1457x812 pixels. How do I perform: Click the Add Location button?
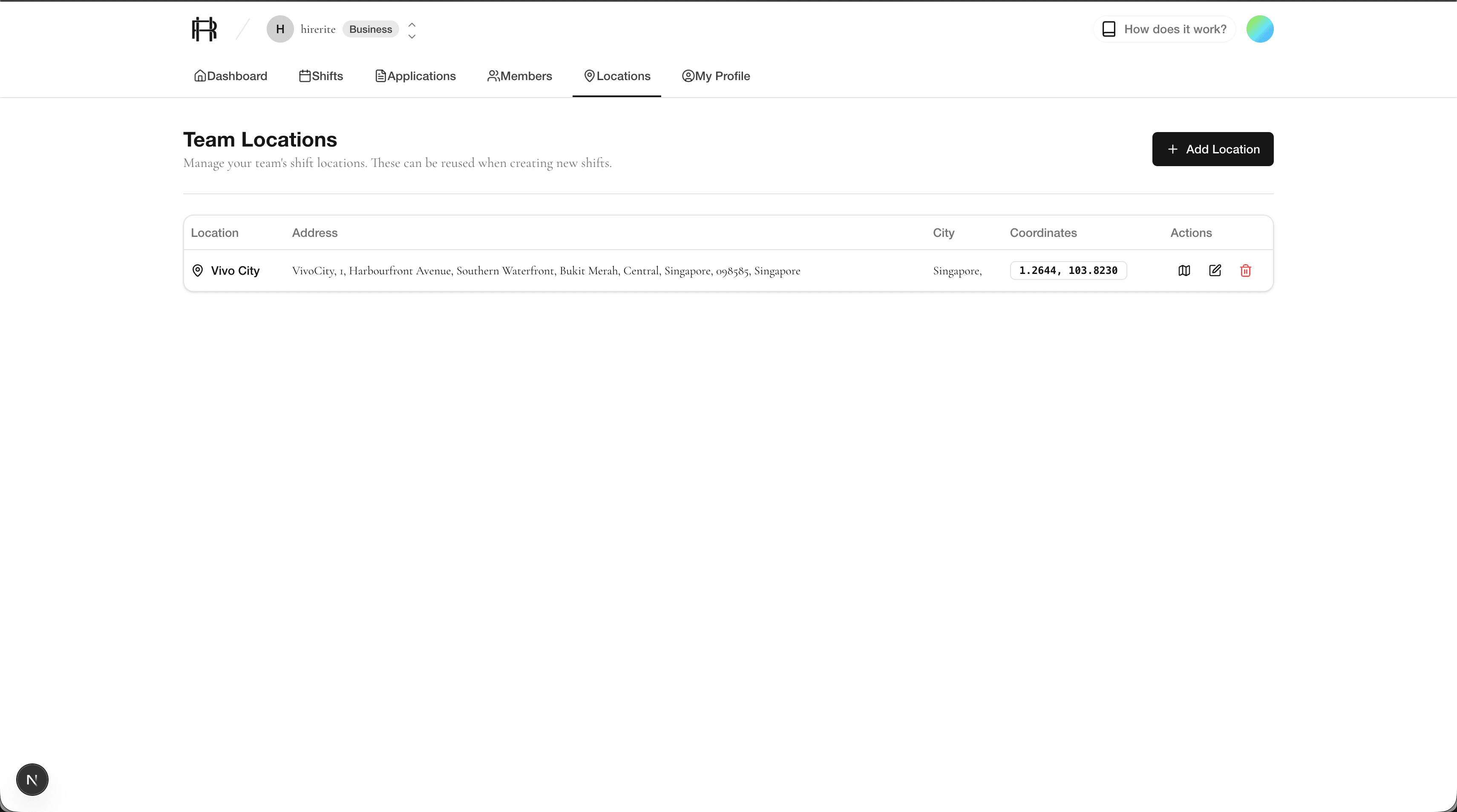pos(1212,149)
